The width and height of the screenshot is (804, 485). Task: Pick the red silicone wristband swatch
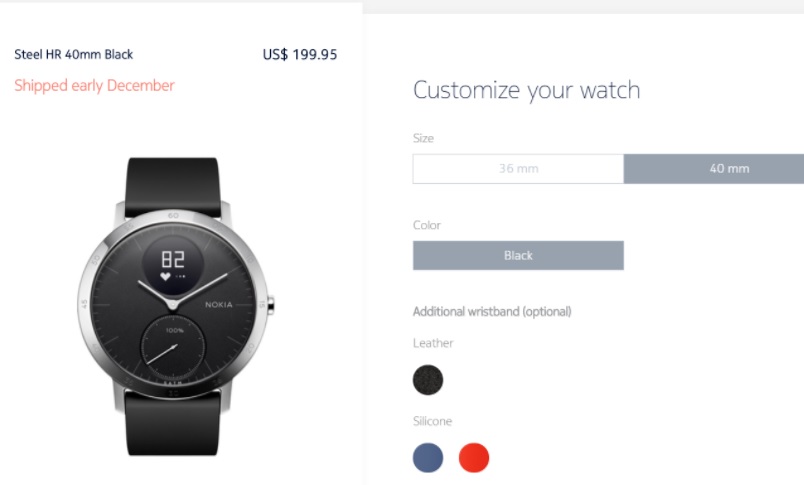[x=474, y=457]
